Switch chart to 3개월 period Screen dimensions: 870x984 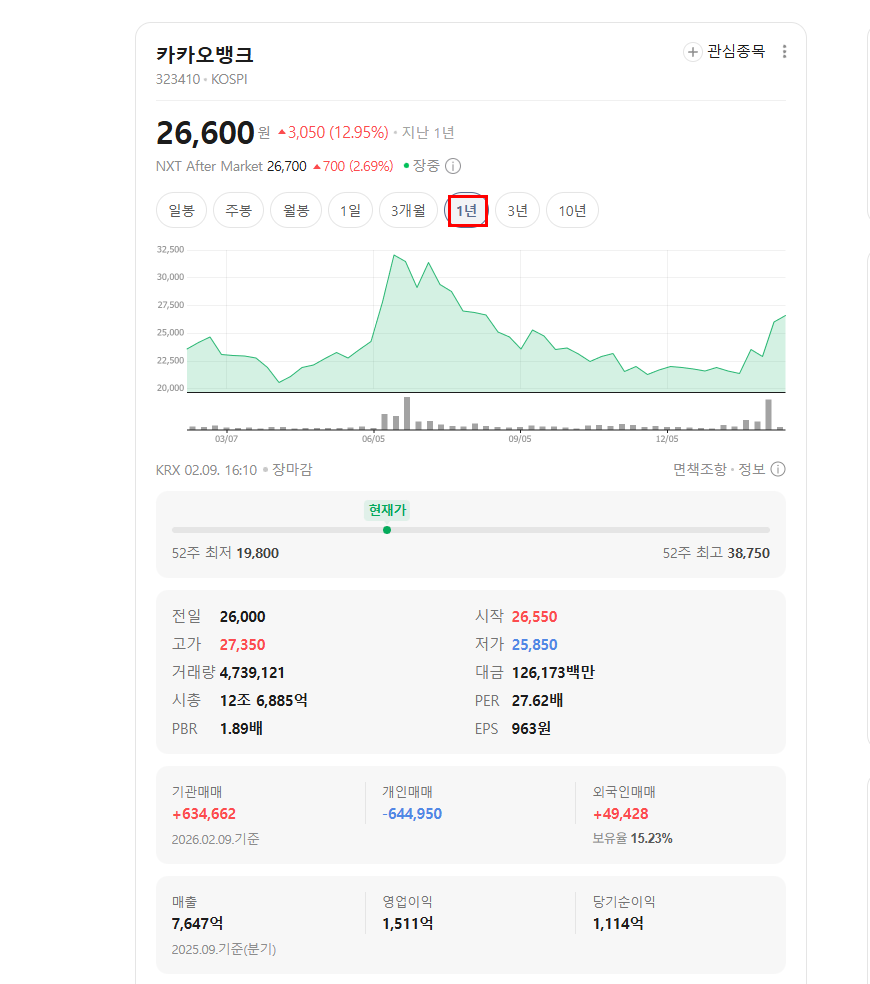[408, 210]
